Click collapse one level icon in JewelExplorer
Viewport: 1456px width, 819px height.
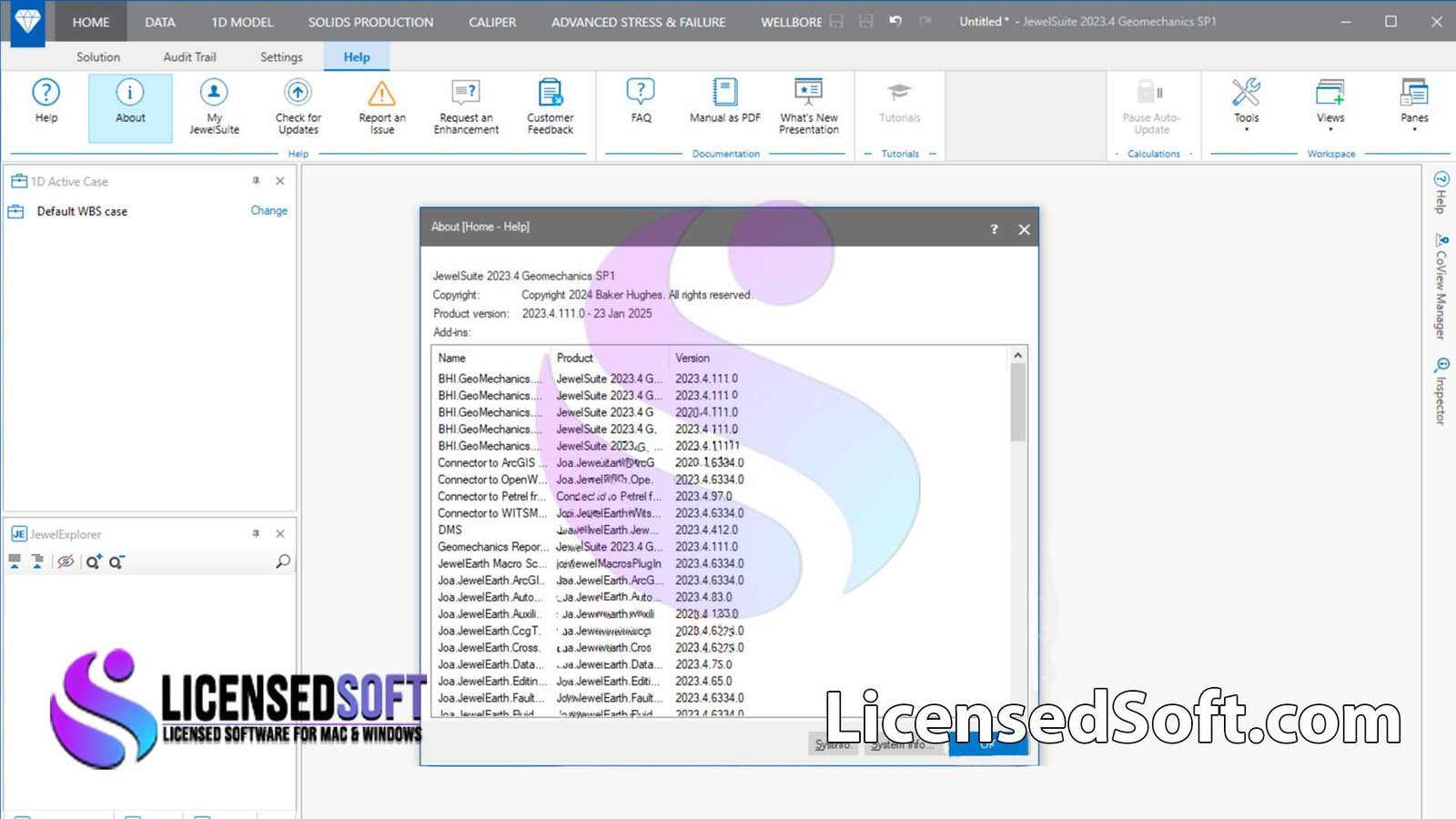click(x=37, y=561)
